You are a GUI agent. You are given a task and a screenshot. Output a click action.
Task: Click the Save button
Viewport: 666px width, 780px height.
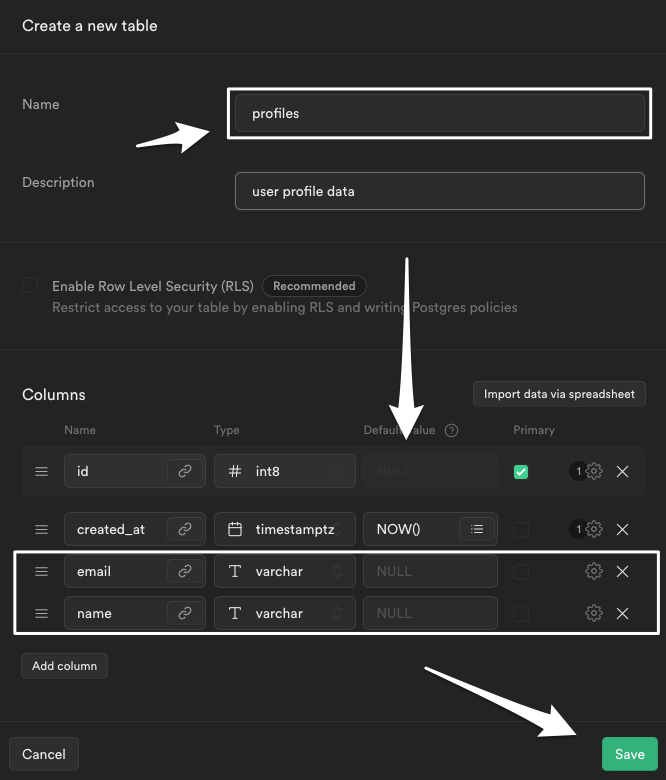[x=629, y=754]
